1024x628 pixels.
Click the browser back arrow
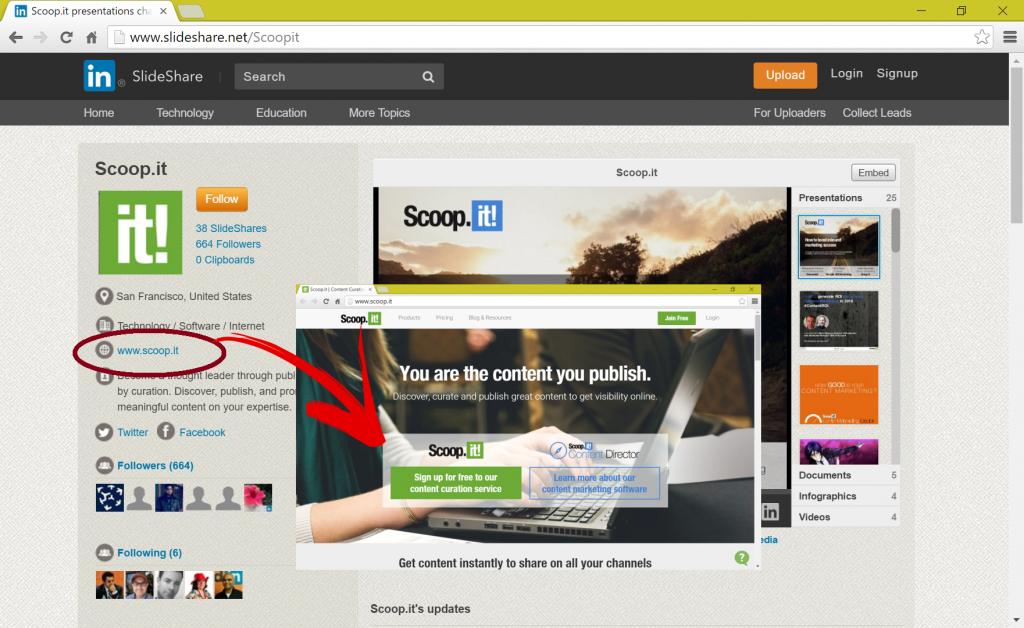[16, 37]
